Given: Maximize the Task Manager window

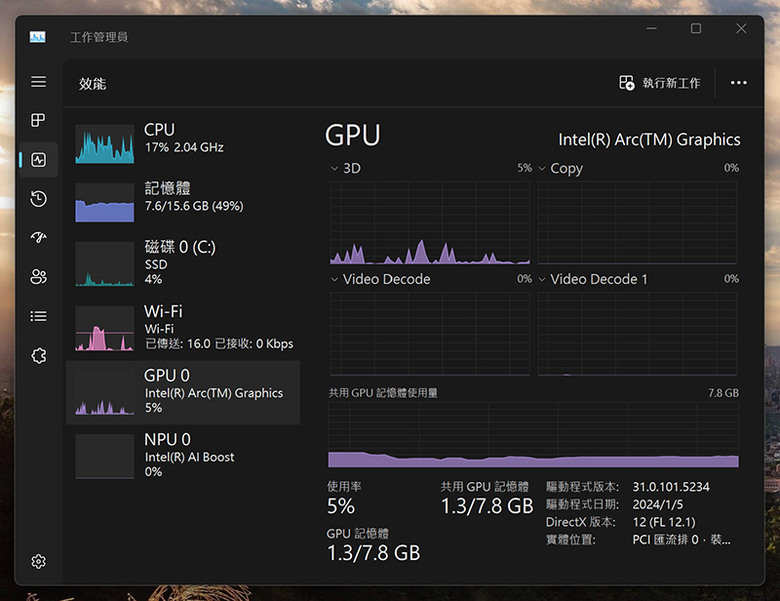Looking at the screenshot, I should point(696,29).
